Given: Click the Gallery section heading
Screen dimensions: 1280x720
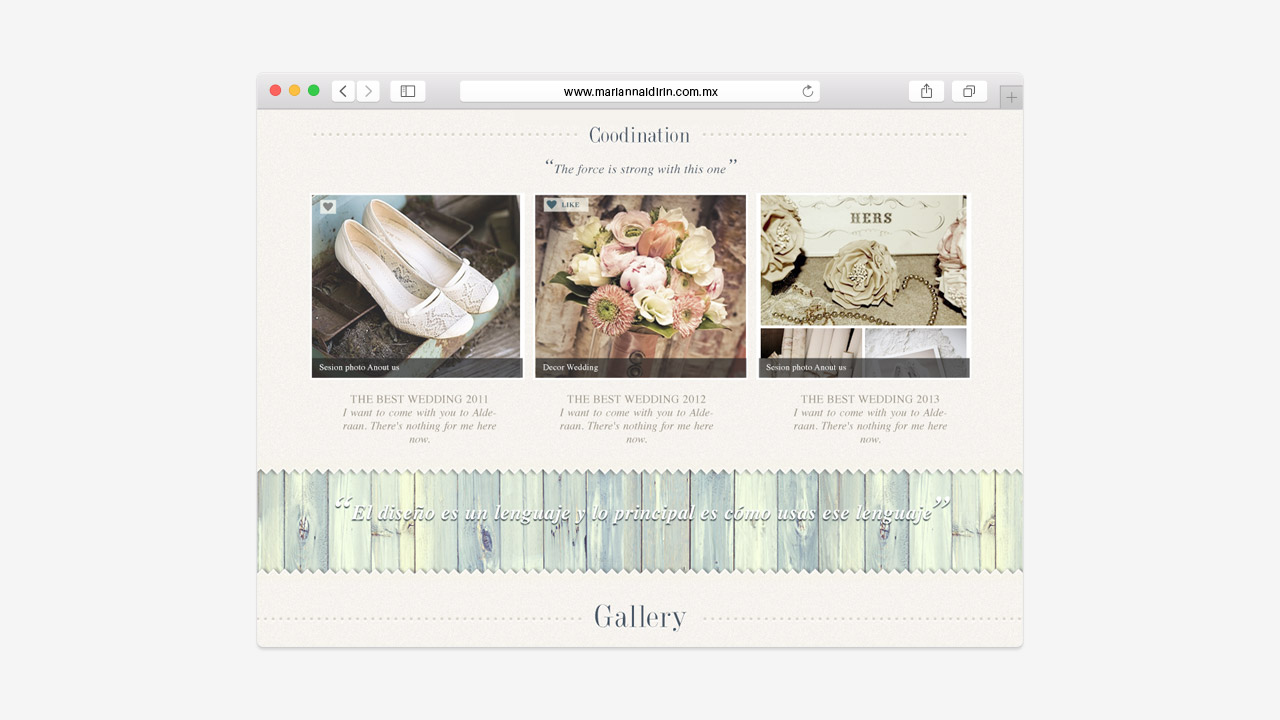Looking at the screenshot, I should [640, 617].
